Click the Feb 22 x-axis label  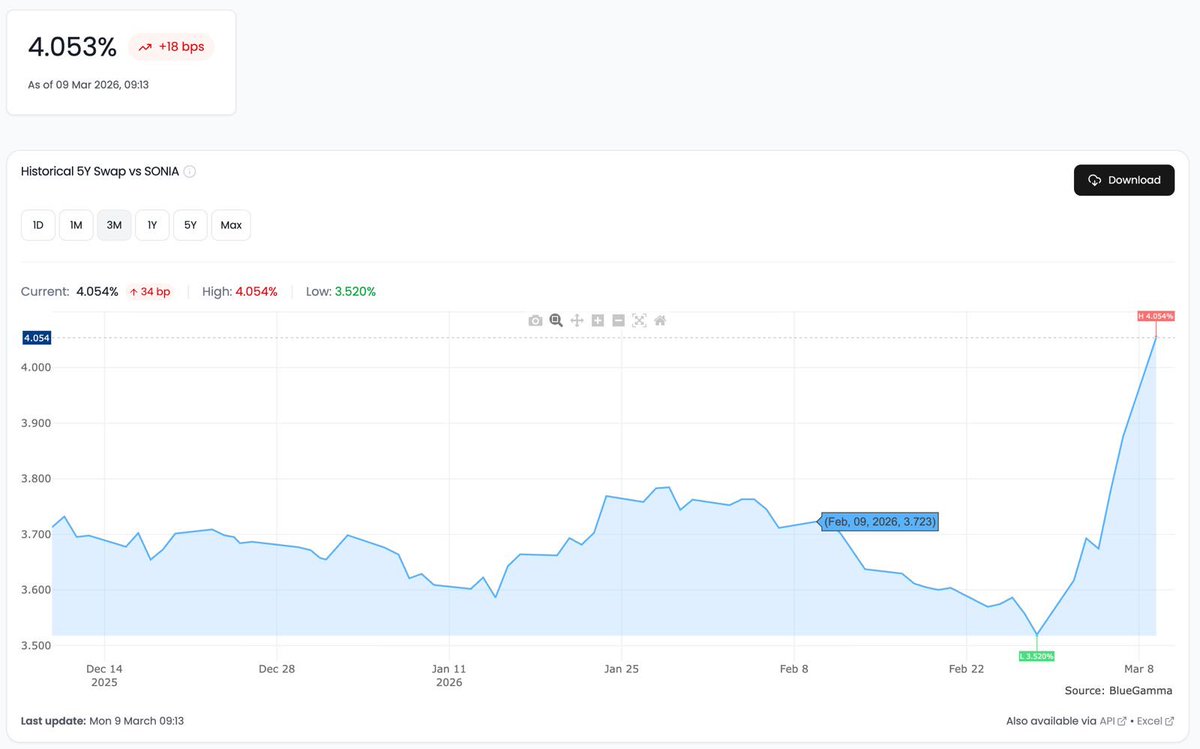pyautogui.click(x=967, y=669)
